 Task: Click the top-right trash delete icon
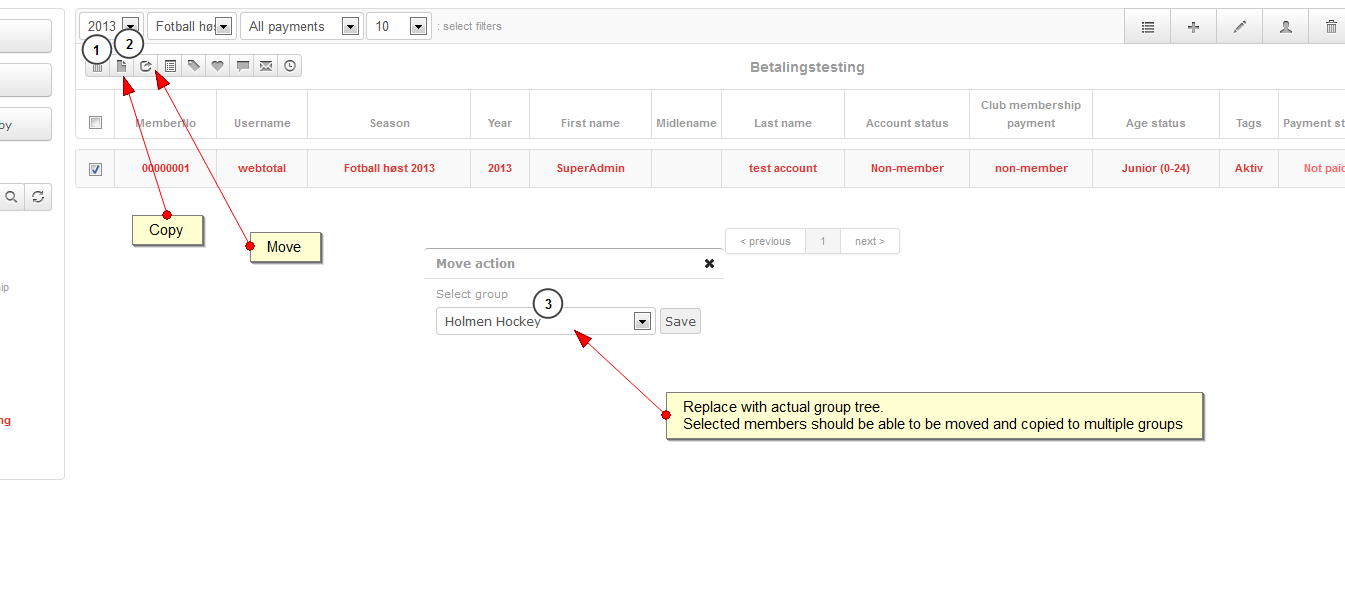coord(1331,27)
